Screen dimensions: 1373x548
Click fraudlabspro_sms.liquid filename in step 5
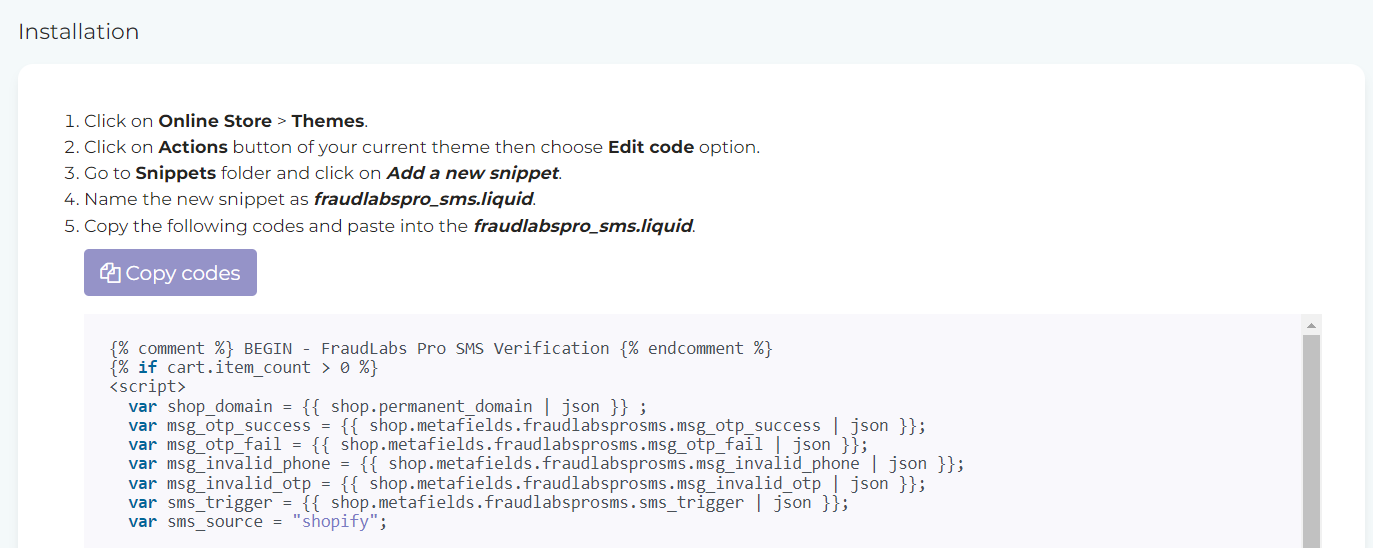point(583,225)
